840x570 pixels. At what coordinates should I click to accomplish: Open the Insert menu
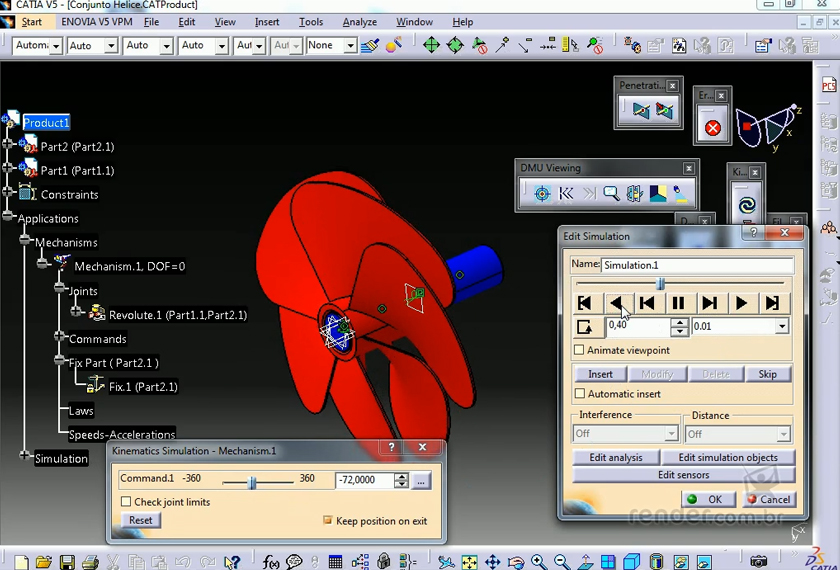pos(267,22)
